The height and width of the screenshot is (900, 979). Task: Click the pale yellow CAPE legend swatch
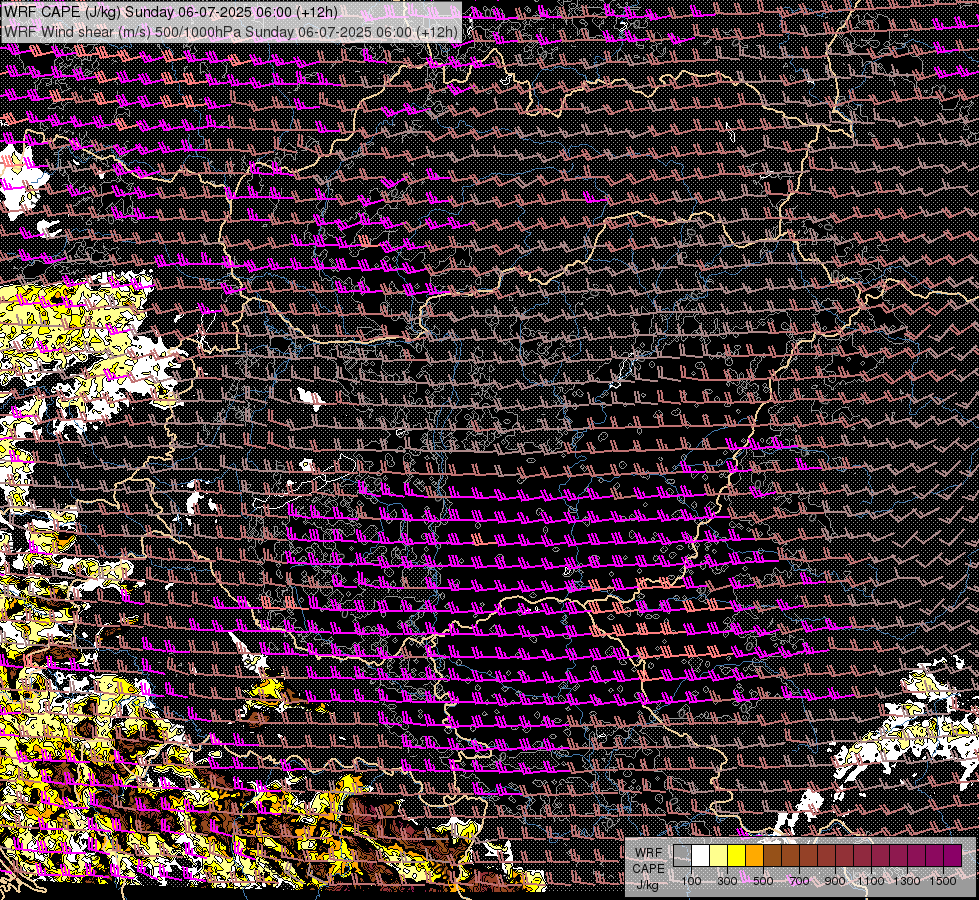[x=719, y=855]
